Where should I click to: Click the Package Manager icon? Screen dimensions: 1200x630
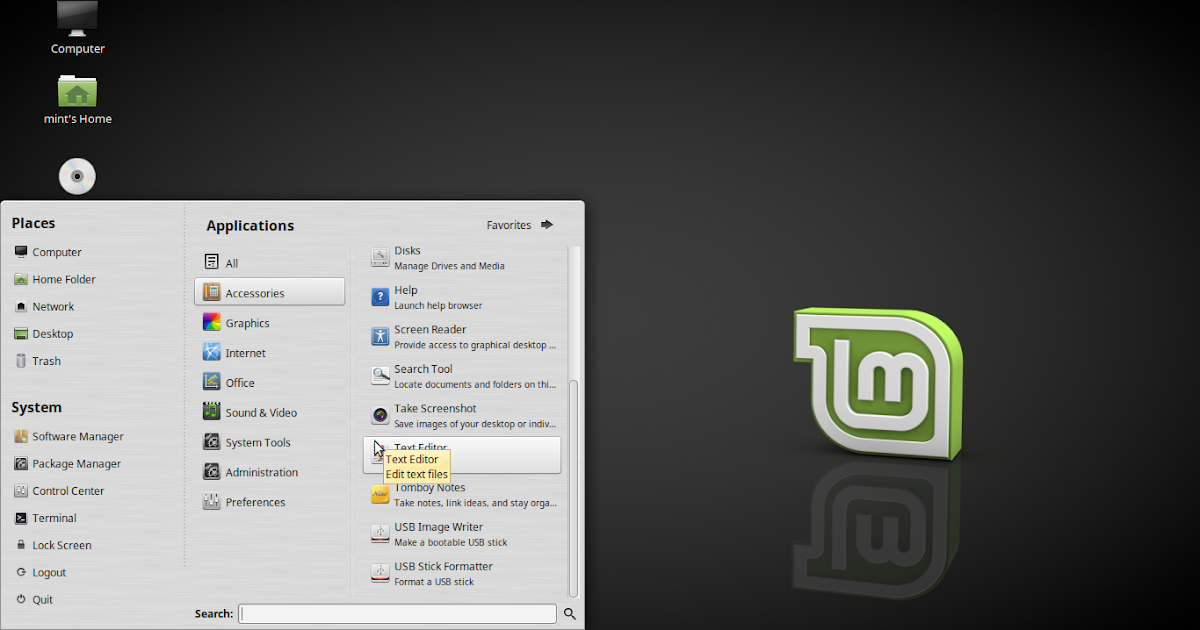(21, 463)
